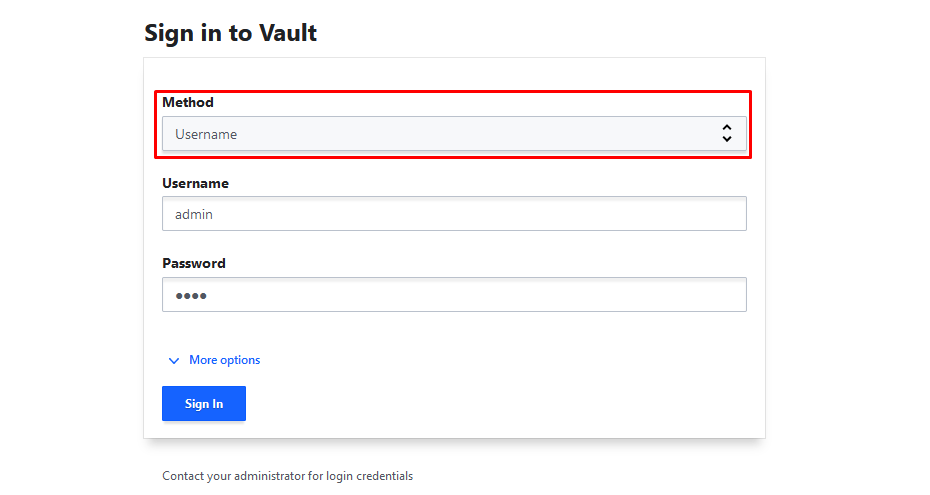Focus the Username input field
The width and height of the screenshot is (930, 495).
(x=454, y=214)
